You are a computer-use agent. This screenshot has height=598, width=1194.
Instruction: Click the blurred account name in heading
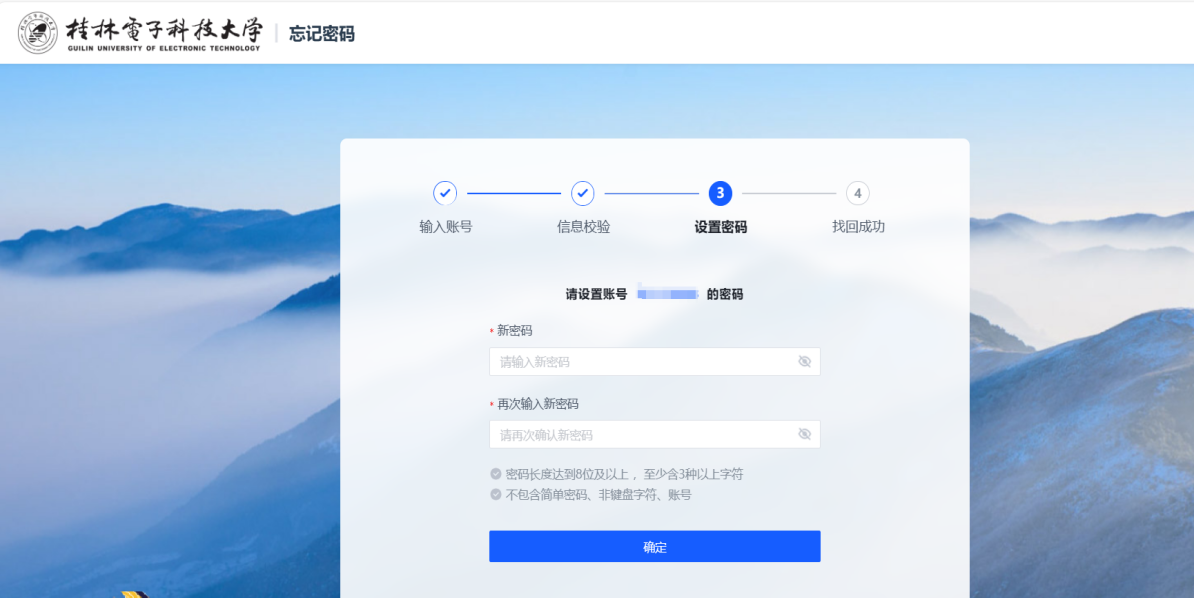pyautogui.click(x=667, y=294)
